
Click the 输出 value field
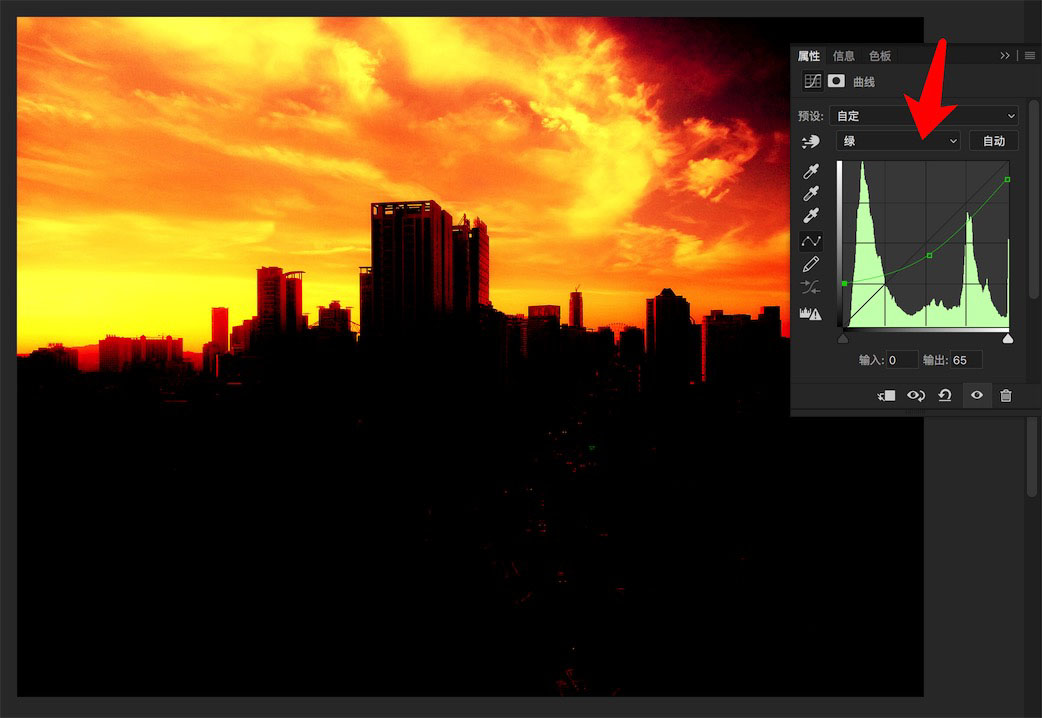[966, 360]
